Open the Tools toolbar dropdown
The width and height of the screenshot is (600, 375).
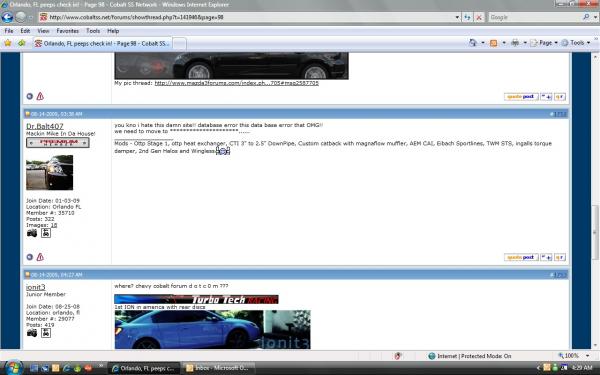point(576,43)
